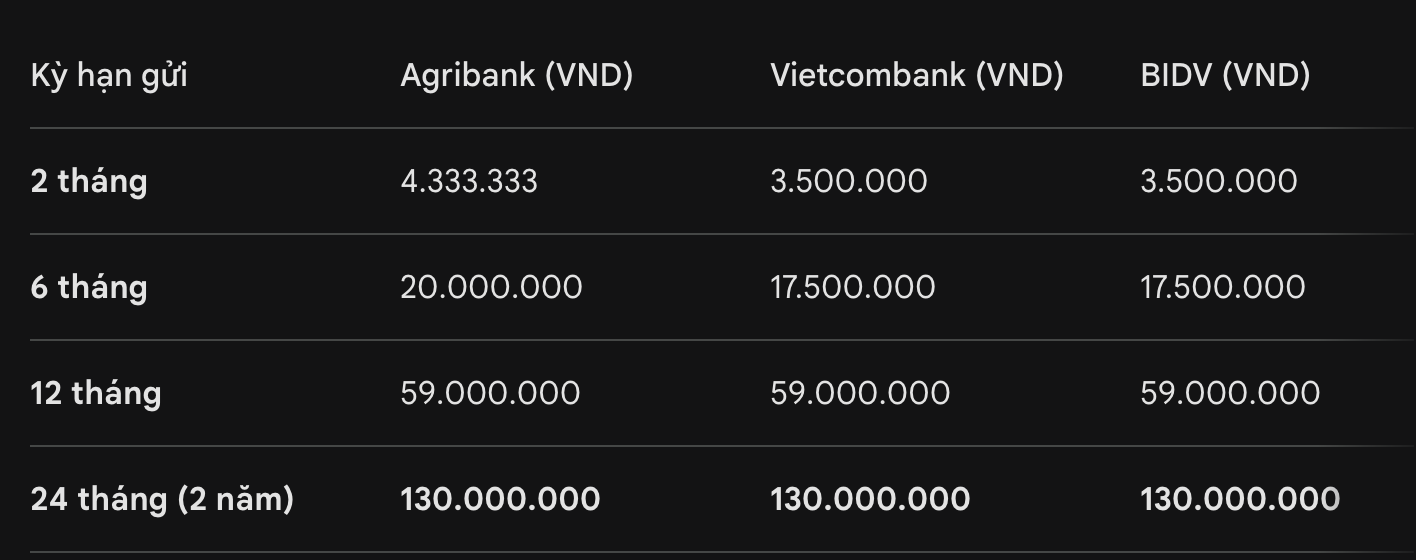Select the "24 tháng (2 năm)" row label
Viewport: 1416px width, 560px height.
tap(162, 498)
